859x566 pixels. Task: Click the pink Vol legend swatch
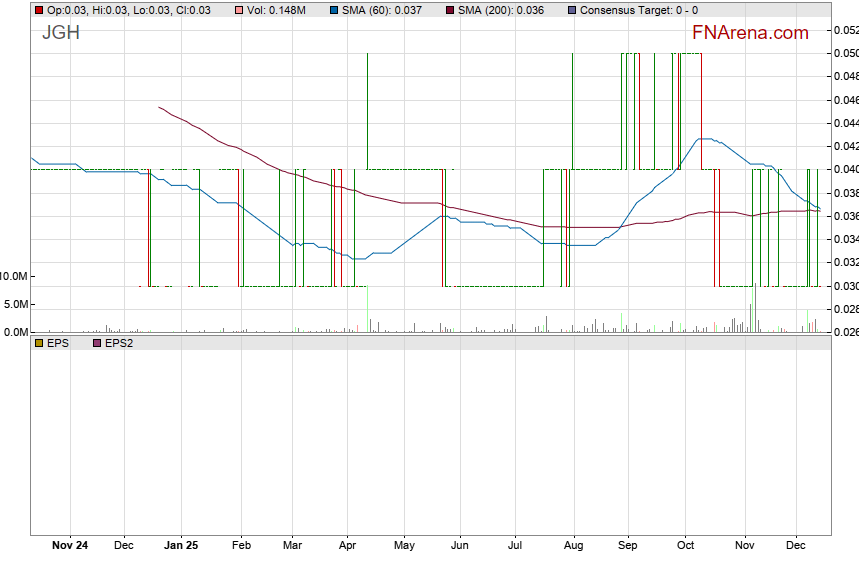(x=237, y=10)
